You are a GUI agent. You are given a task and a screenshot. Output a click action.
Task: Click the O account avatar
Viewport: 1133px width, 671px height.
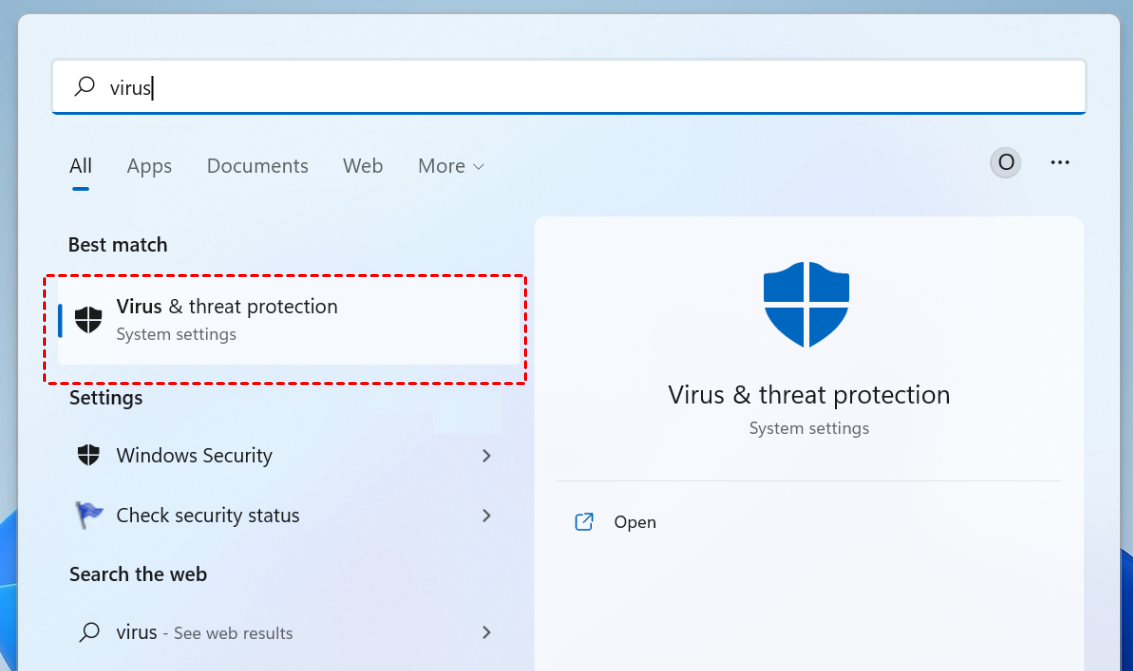coord(1005,162)
